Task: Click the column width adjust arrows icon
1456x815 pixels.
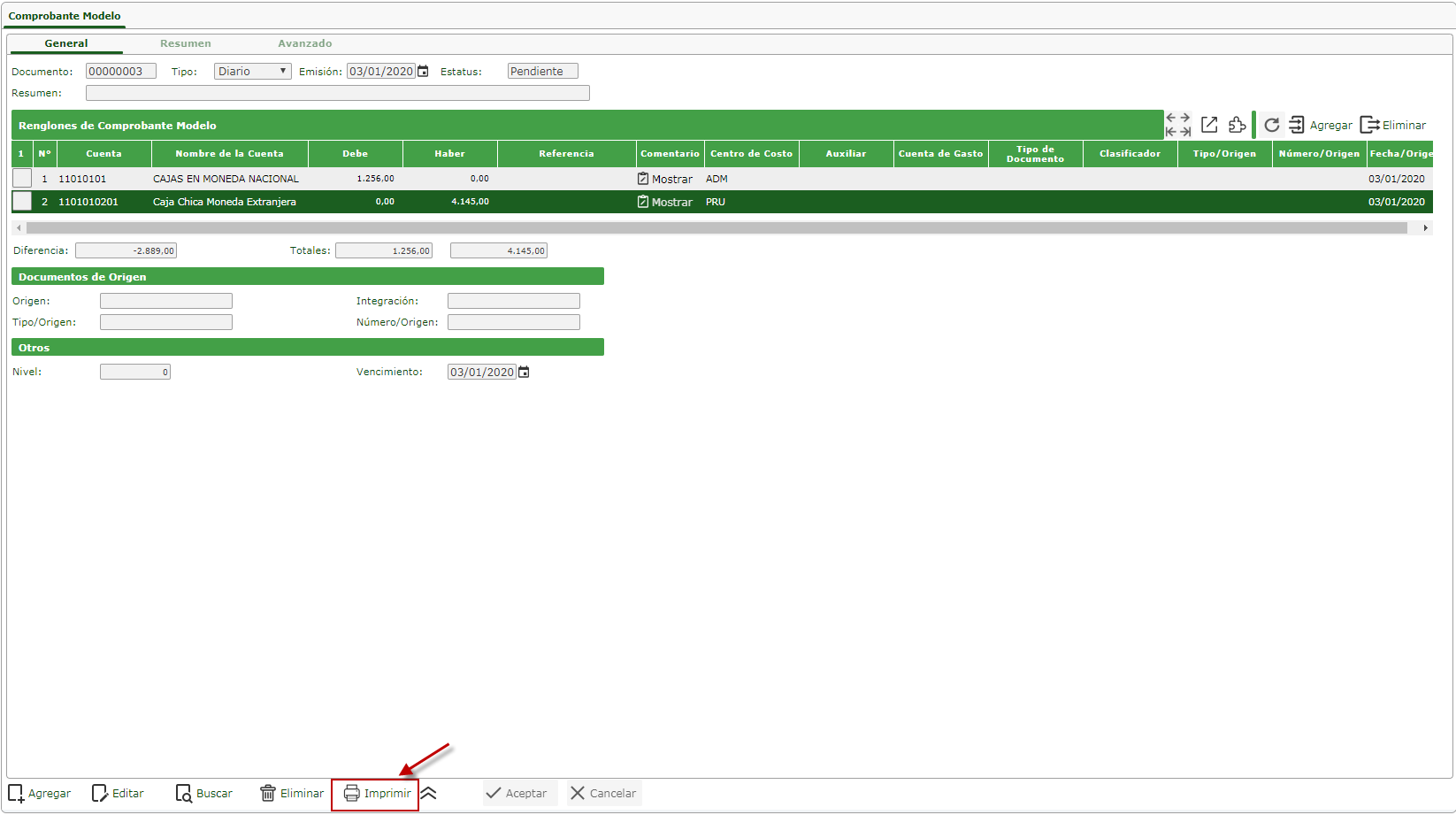Action: 1177,125
